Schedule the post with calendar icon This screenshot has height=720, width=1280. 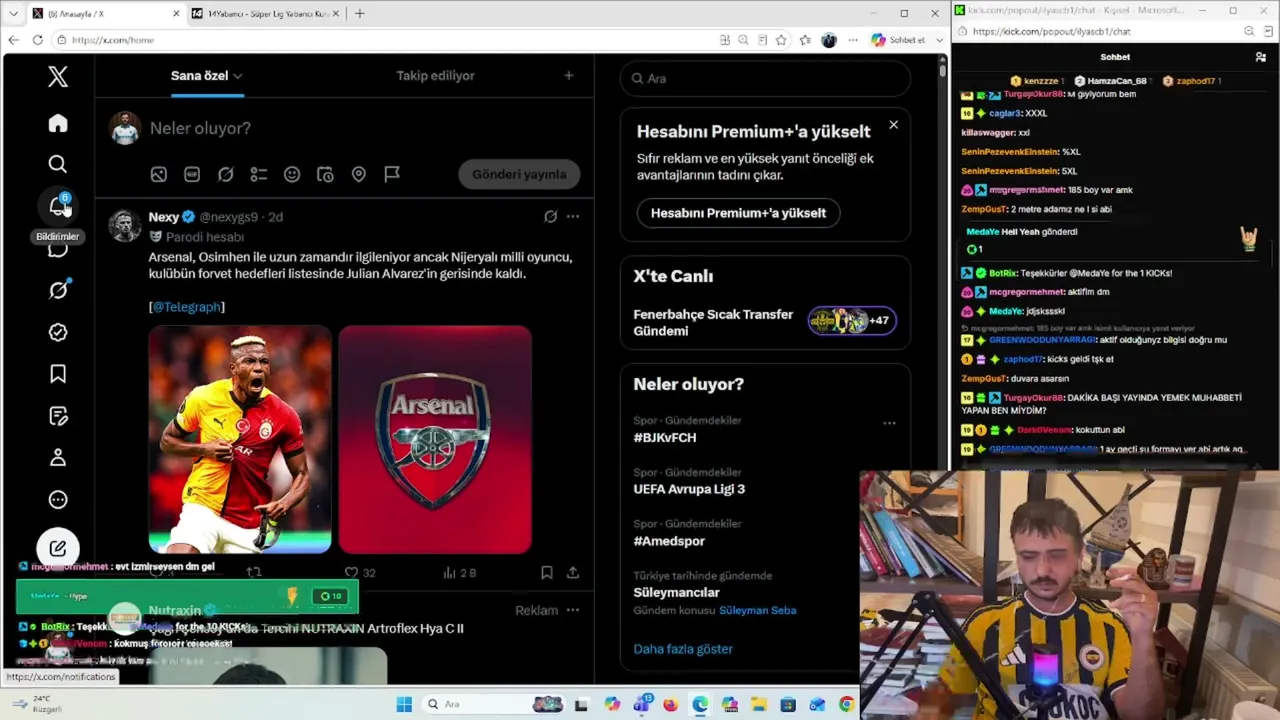pyautogui.click(x=325, y=174)
